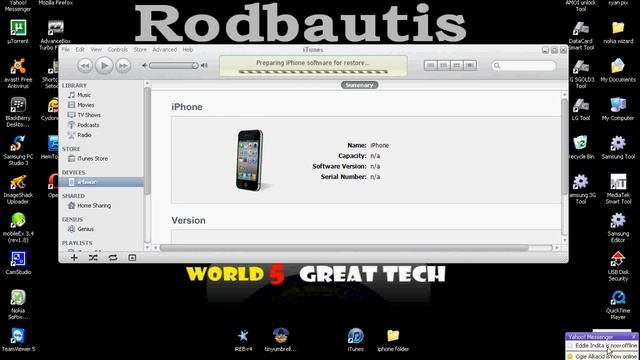
Task: Select the iPhone device in sidebar
Action: point(101,182)
